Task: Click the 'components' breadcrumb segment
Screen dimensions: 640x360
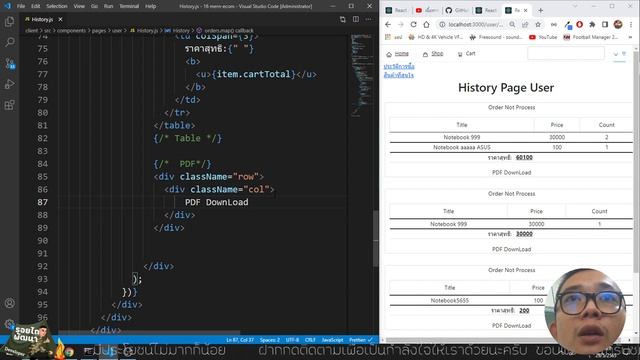Action: 71,31
